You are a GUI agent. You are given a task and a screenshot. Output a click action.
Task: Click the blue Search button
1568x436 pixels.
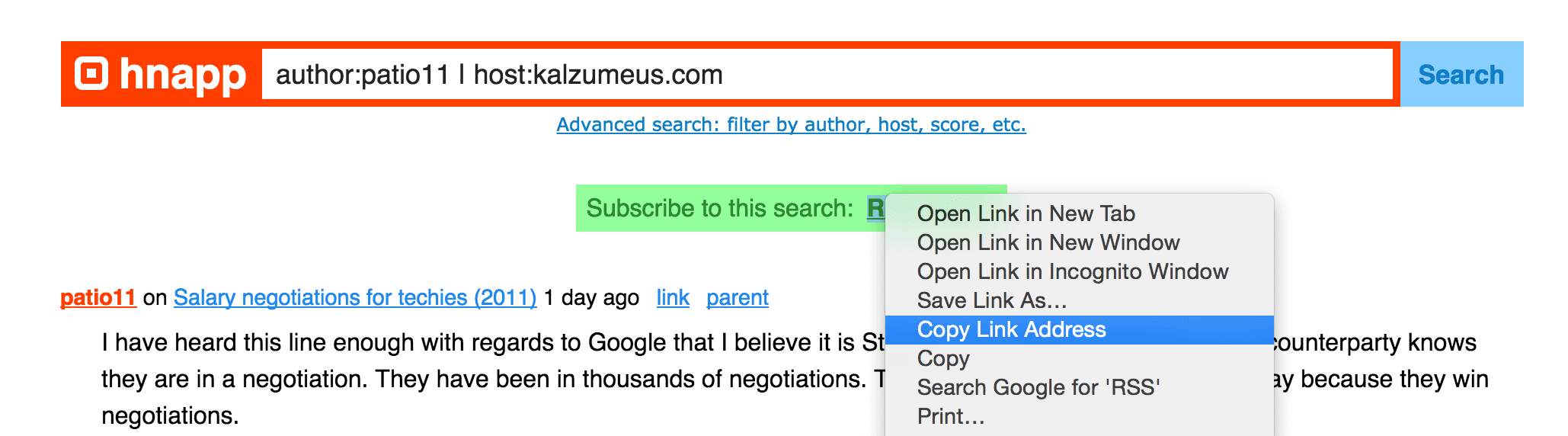pyautogui.click(x=1461, y=74)
